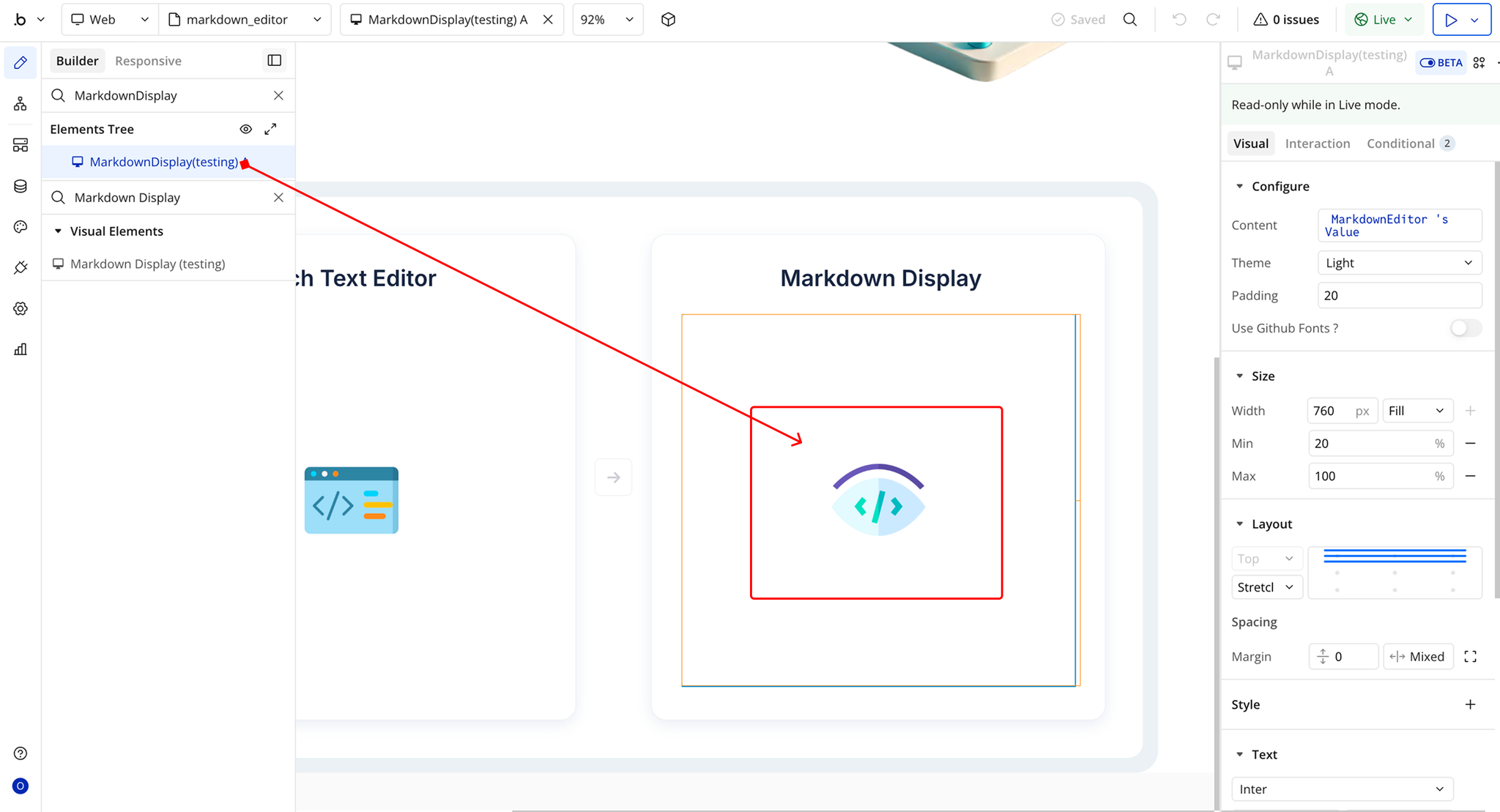Switch to the Responsive tab
This screenshot has width=1500, height=812.
[x=148, y=61]
